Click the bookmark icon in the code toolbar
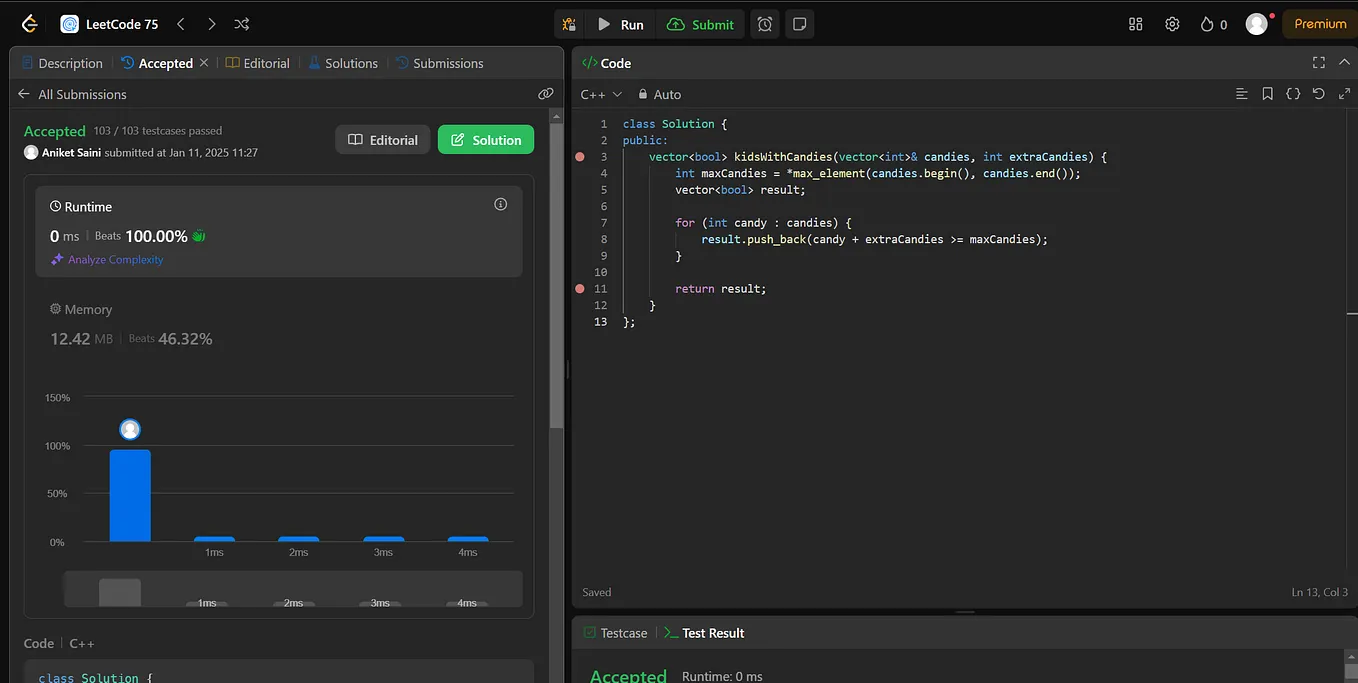The height and width of the screenshot is (683, 1358). point(1267,93)
